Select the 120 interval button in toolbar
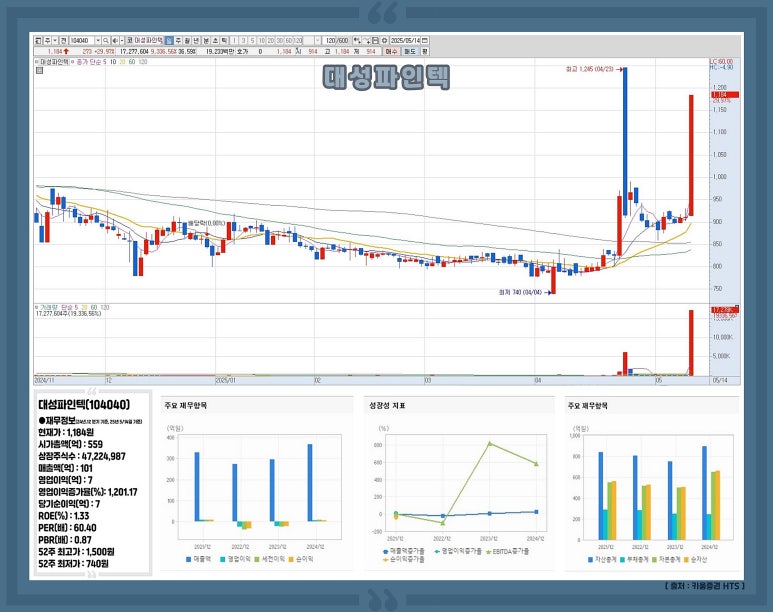The height and width of the screenshot is (612, 773). 298,40
